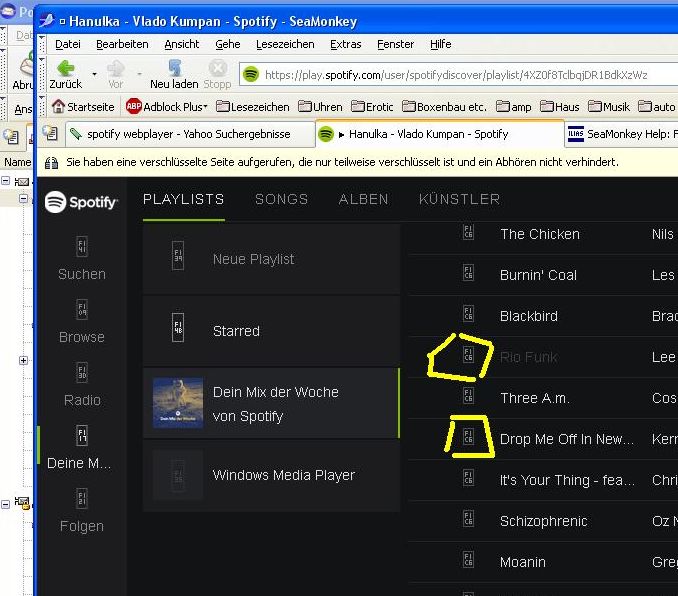Viewport: 678px width, 596px height.
Task: Select the Radio icon in the sidebar
Action: coord(82,373)
